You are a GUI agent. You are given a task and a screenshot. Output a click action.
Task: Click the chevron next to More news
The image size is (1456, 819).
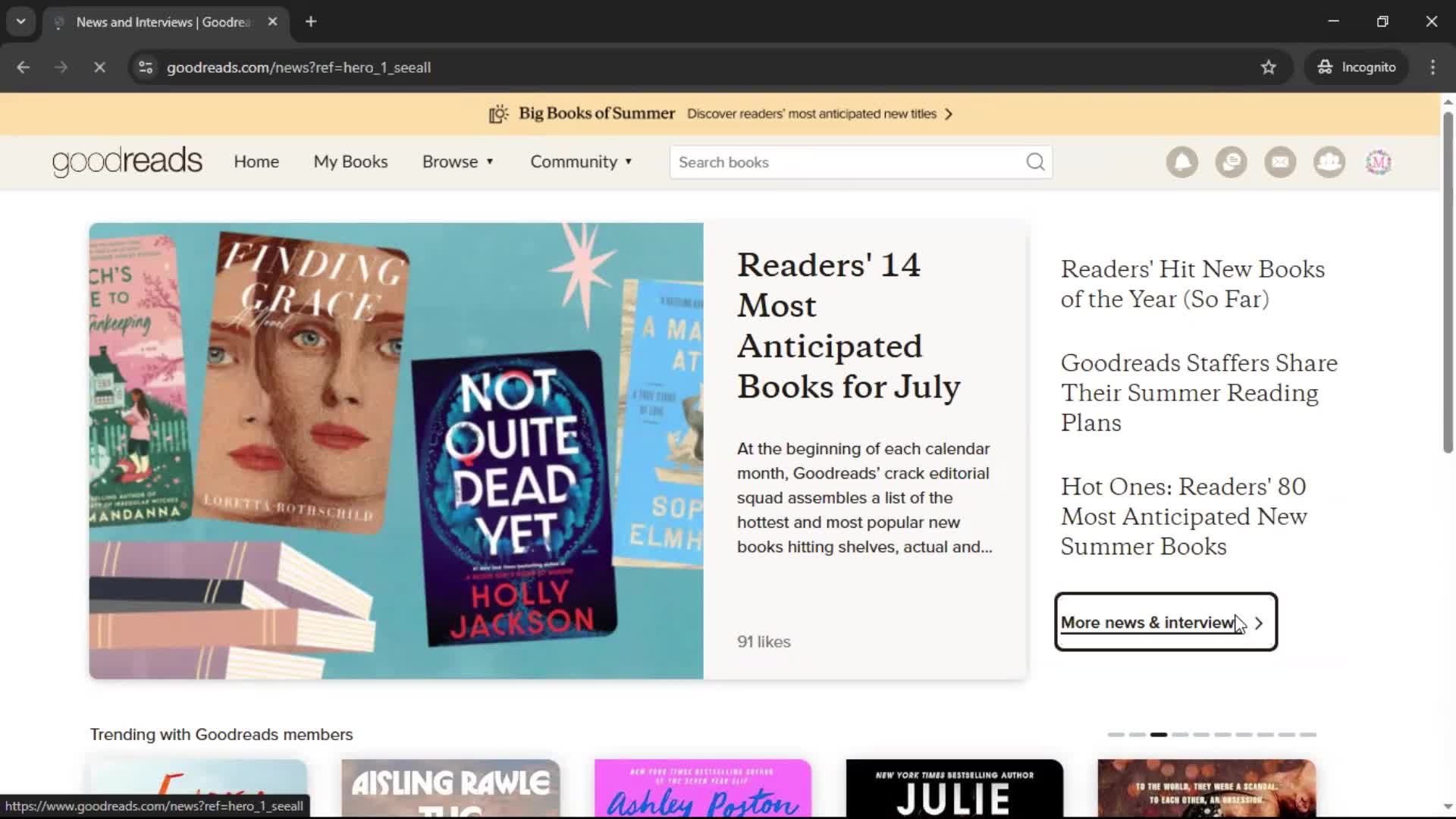(1259, 623)
